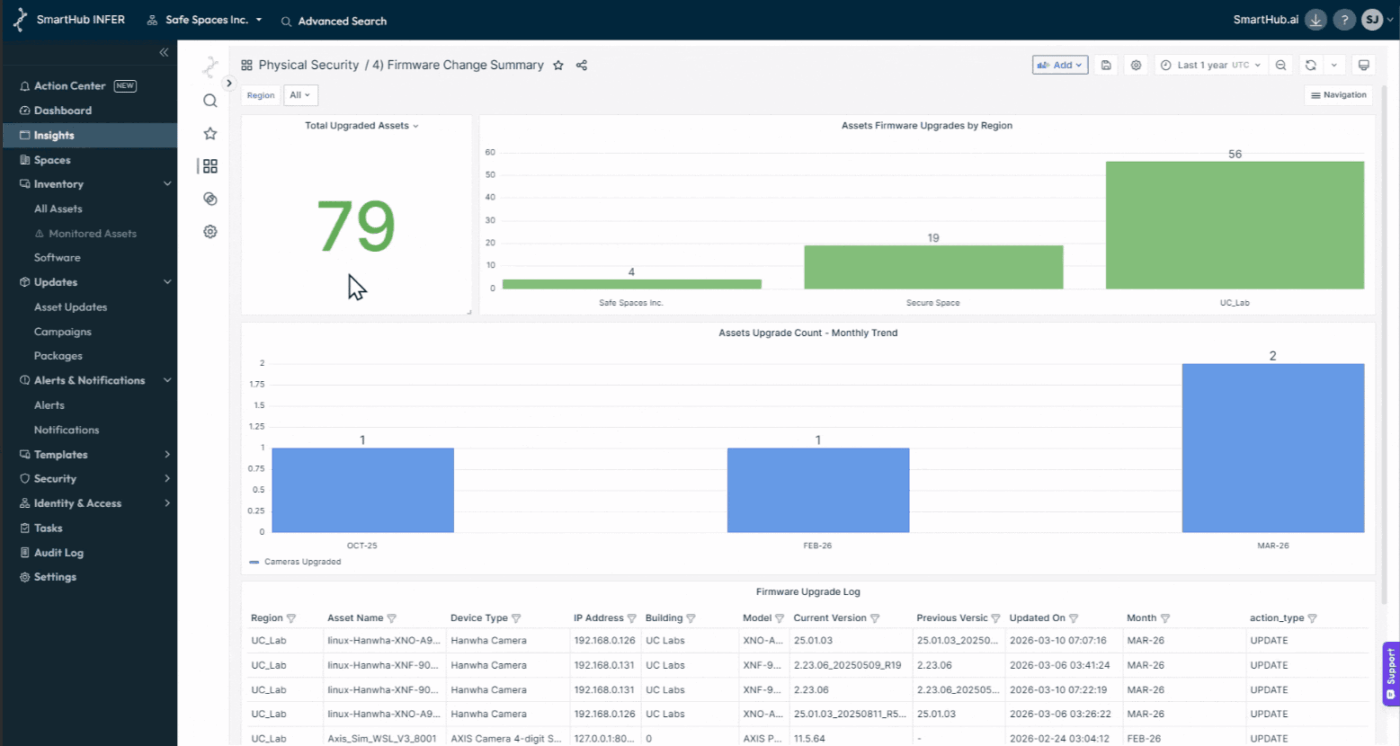Click the Navigation button
The height and width of the screenshot is (746, 1400).
coord(1337,94)
